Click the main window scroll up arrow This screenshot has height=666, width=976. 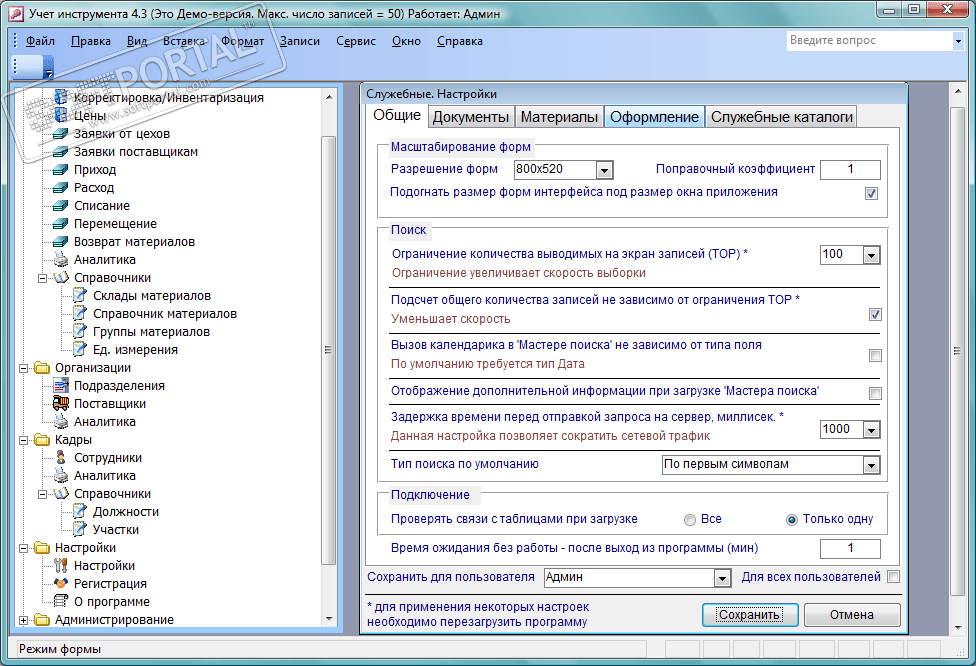point(958,91)
